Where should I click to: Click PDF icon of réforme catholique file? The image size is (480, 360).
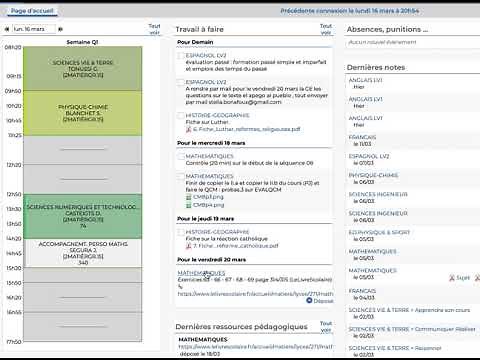(188, 246)
